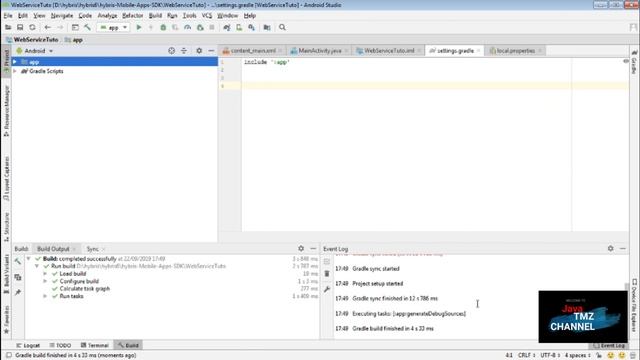The height and width of the screenshot is (360, 640).
Task: Click the Collapse All icon in Project panel
Action: 184,51
